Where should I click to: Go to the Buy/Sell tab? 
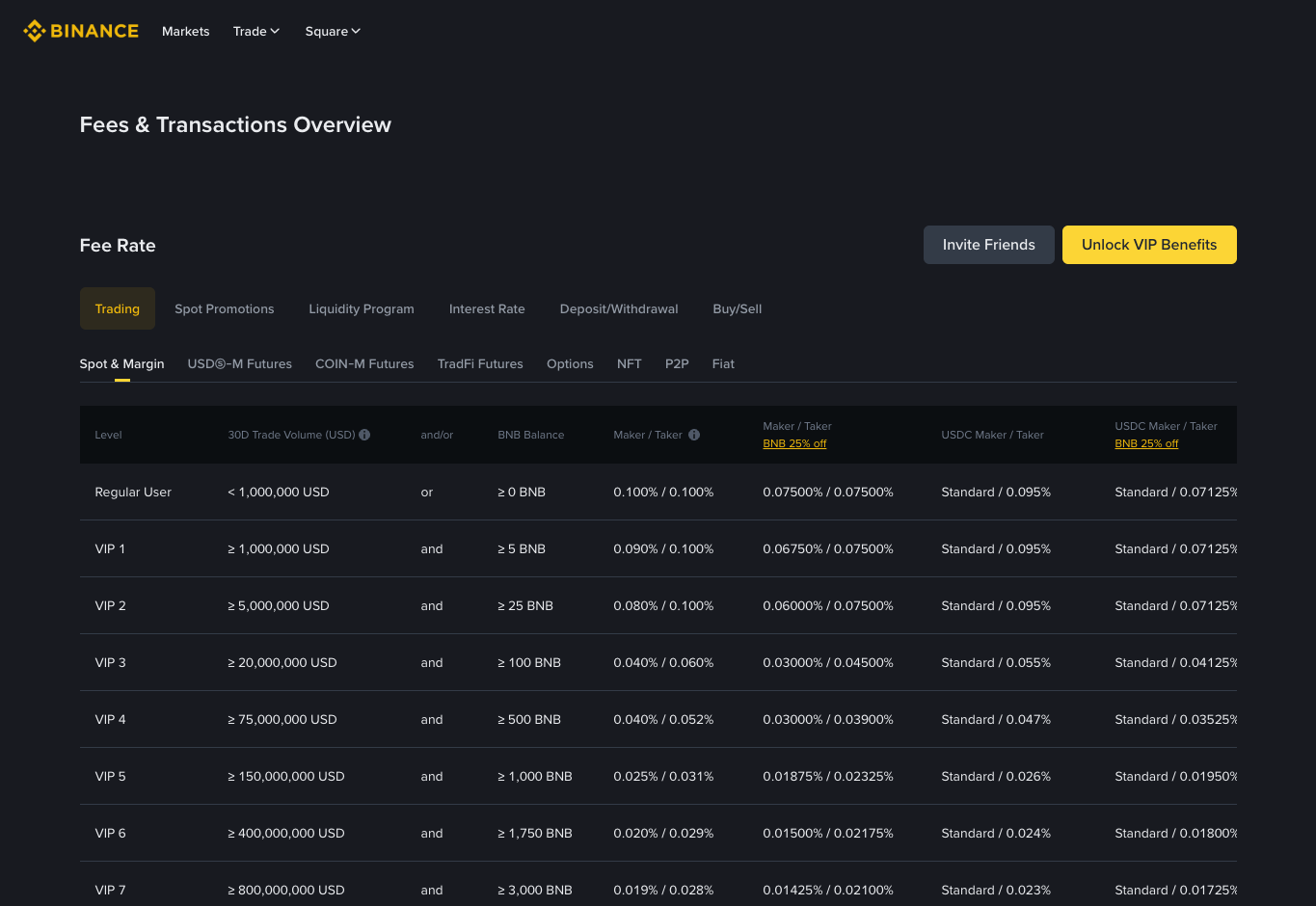(738, 308)
